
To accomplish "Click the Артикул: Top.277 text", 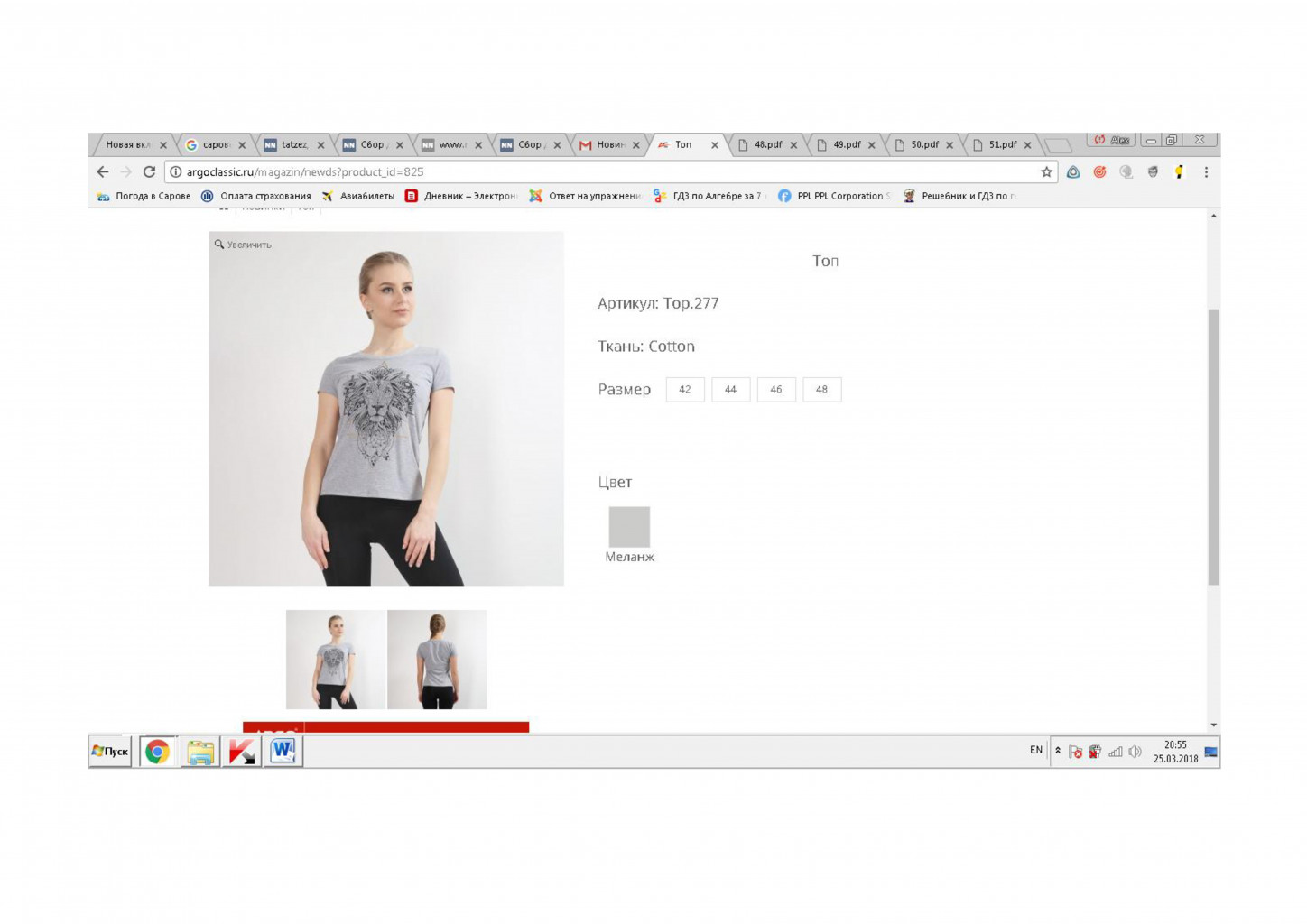I will click(x=658, y=303).
